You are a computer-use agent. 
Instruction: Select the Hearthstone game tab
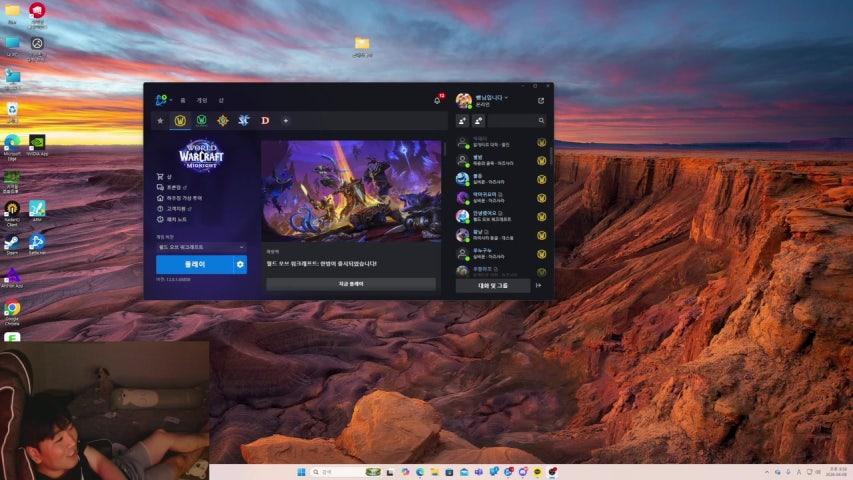[222, 120]
